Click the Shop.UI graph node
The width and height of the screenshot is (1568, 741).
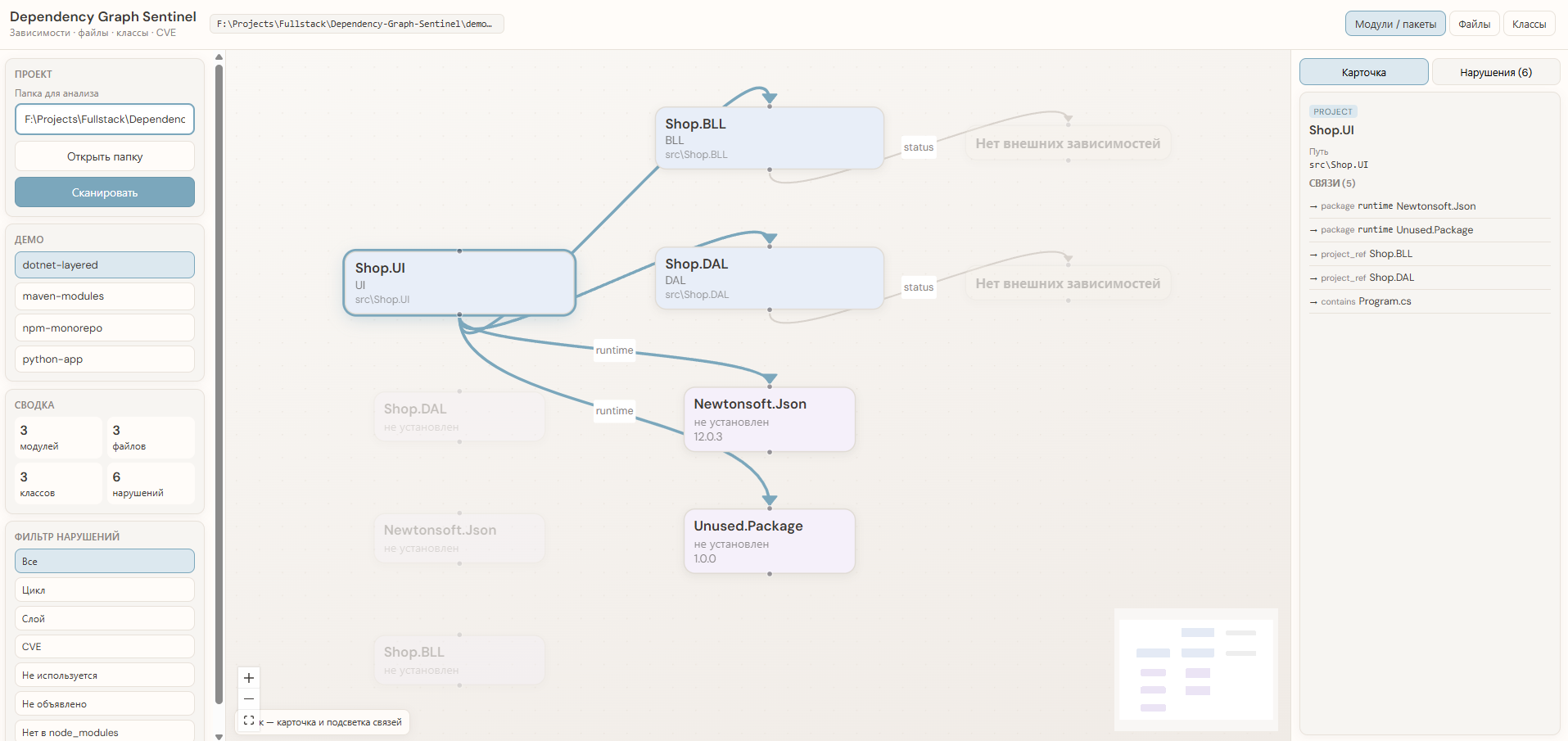coord(459,282)
